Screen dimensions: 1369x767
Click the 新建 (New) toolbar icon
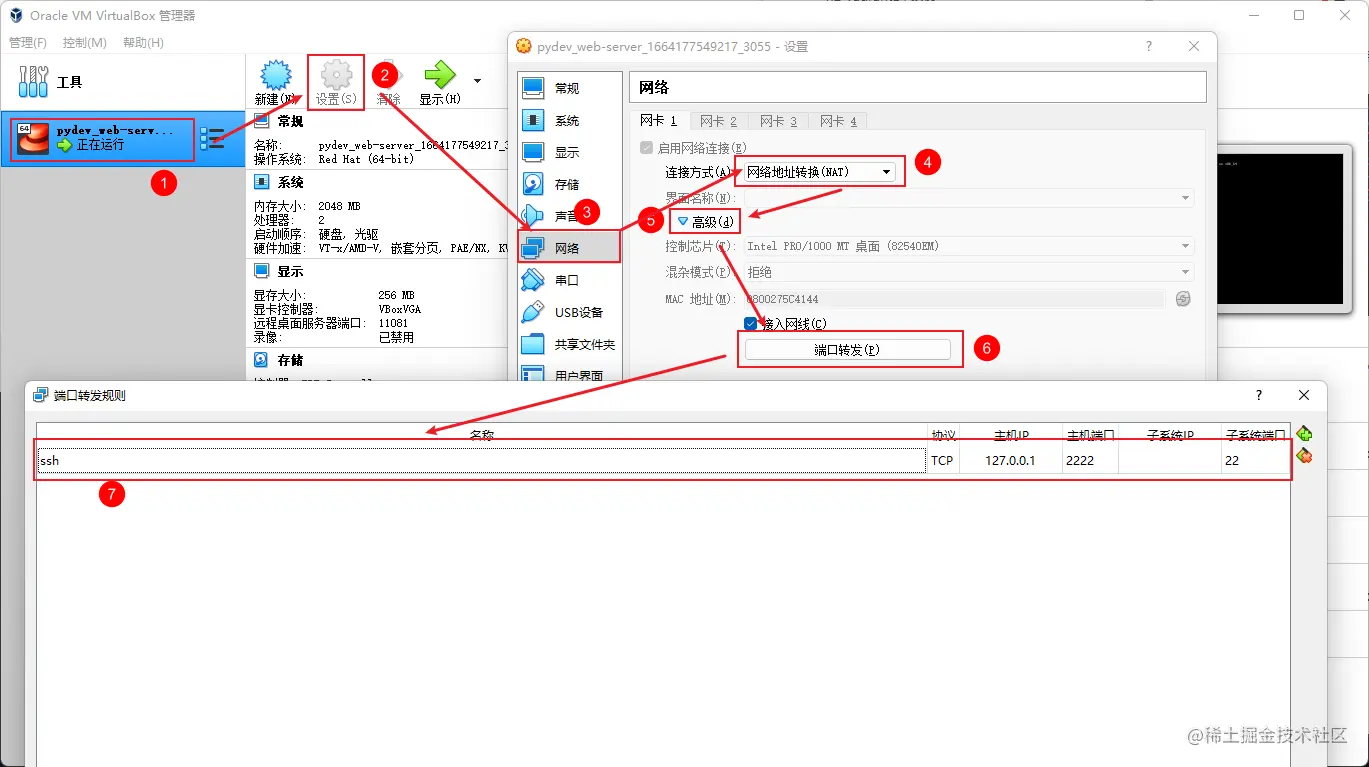point(275,77)
